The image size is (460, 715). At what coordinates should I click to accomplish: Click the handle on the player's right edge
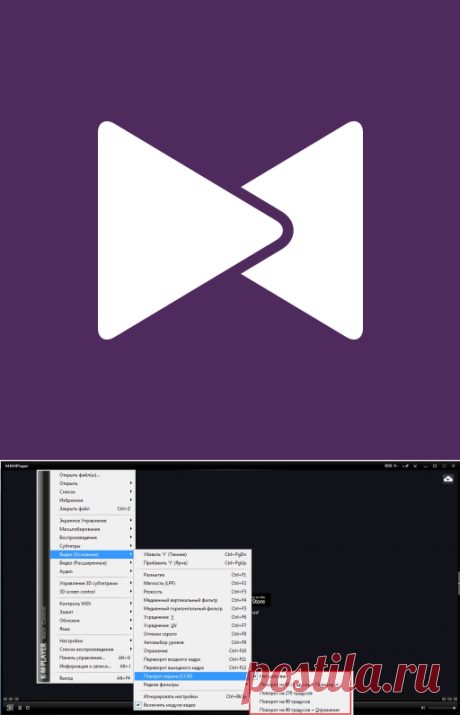click(x=458, y=583)
